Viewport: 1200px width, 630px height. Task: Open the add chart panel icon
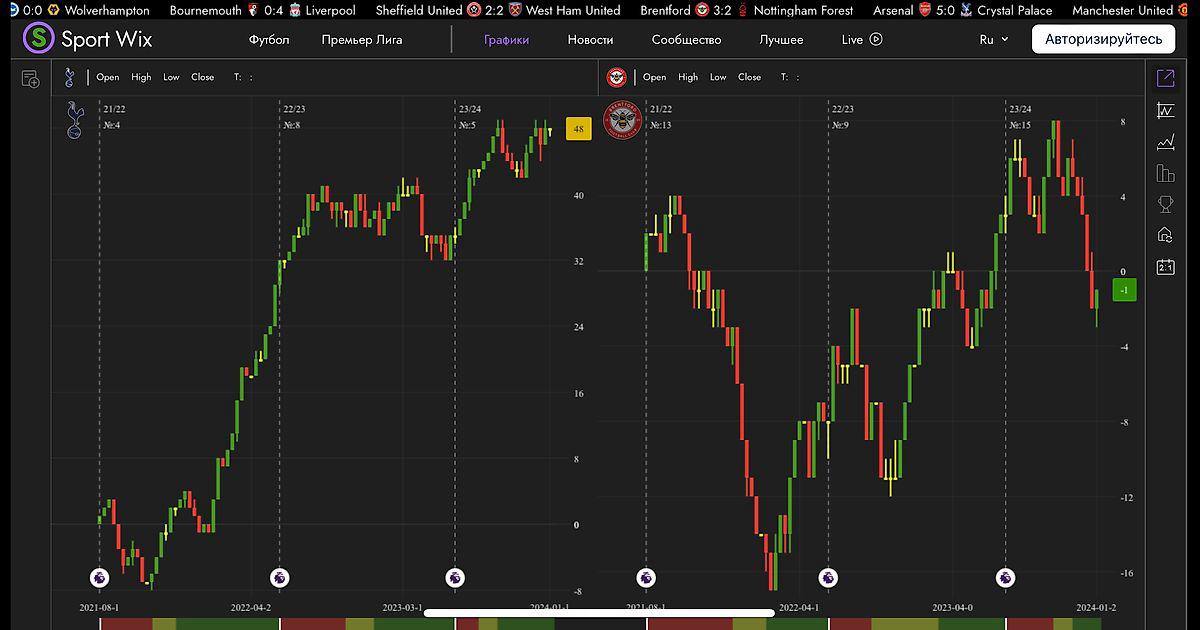point(30,79)
